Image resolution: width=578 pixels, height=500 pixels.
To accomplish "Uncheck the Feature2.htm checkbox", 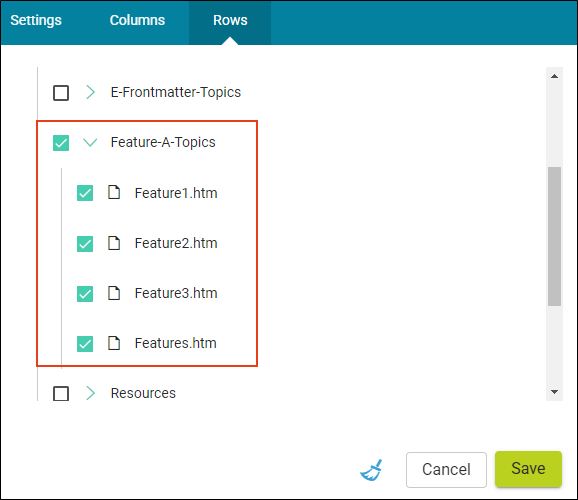I will (x=85, y=244).
